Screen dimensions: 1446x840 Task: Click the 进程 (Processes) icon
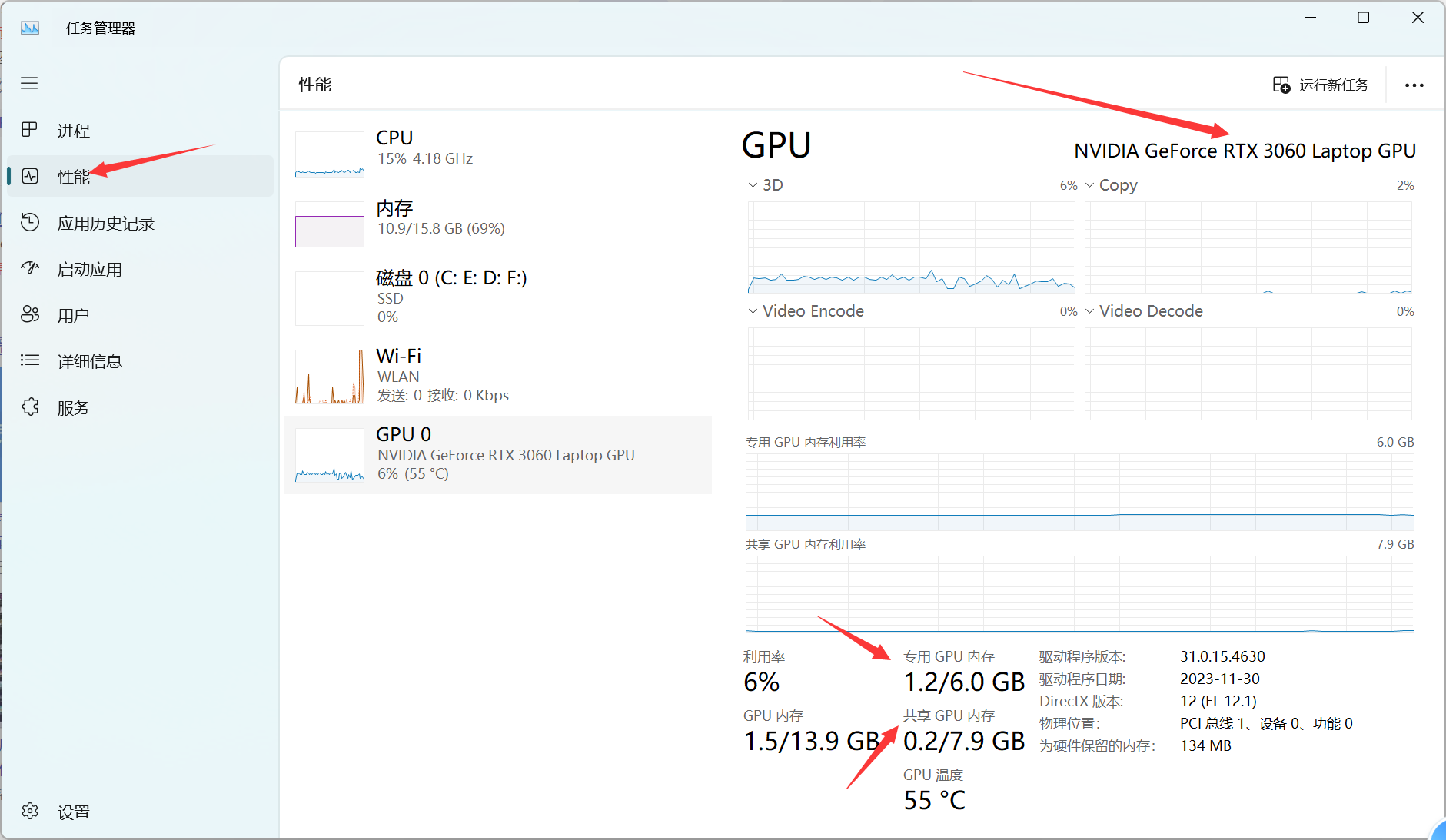coord(29,130)
